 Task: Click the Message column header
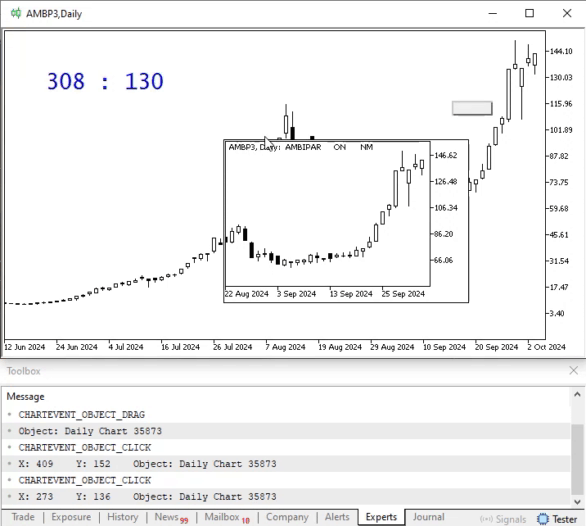pyautogui.click(x=25, y=397)
